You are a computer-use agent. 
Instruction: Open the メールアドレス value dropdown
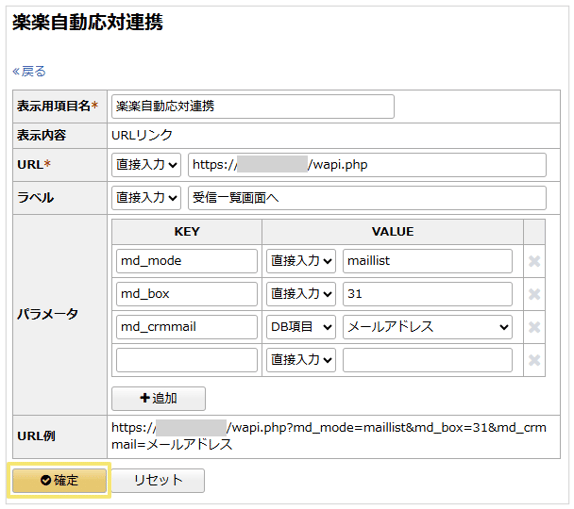[428, 327]
